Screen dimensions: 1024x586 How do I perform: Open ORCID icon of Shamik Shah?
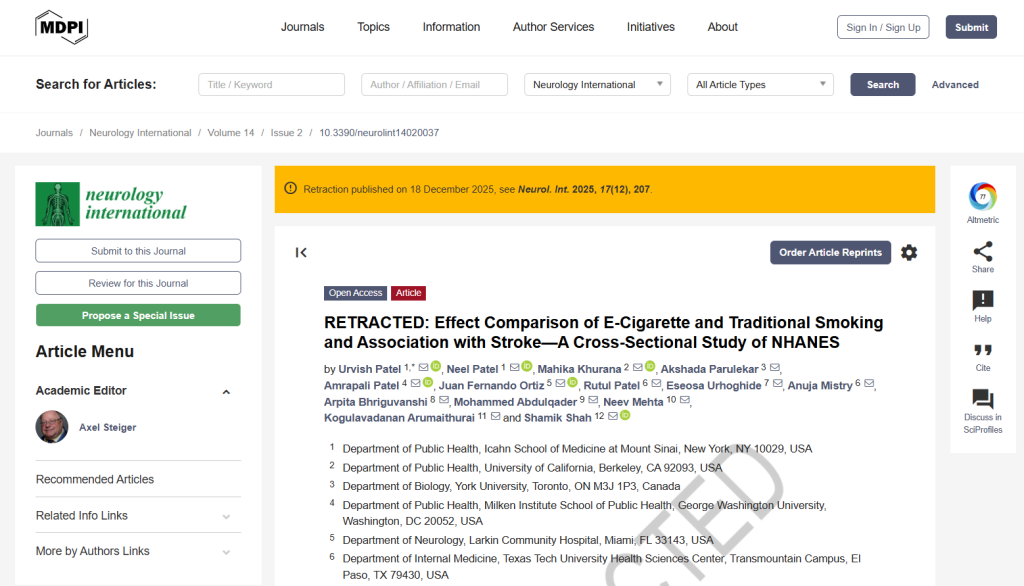(x=625, y=415)
